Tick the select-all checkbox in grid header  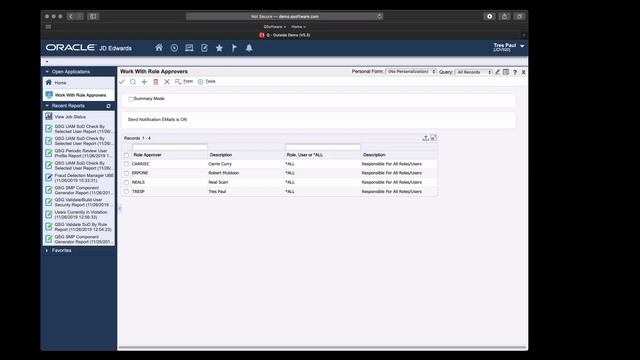(x=126, y=155)
